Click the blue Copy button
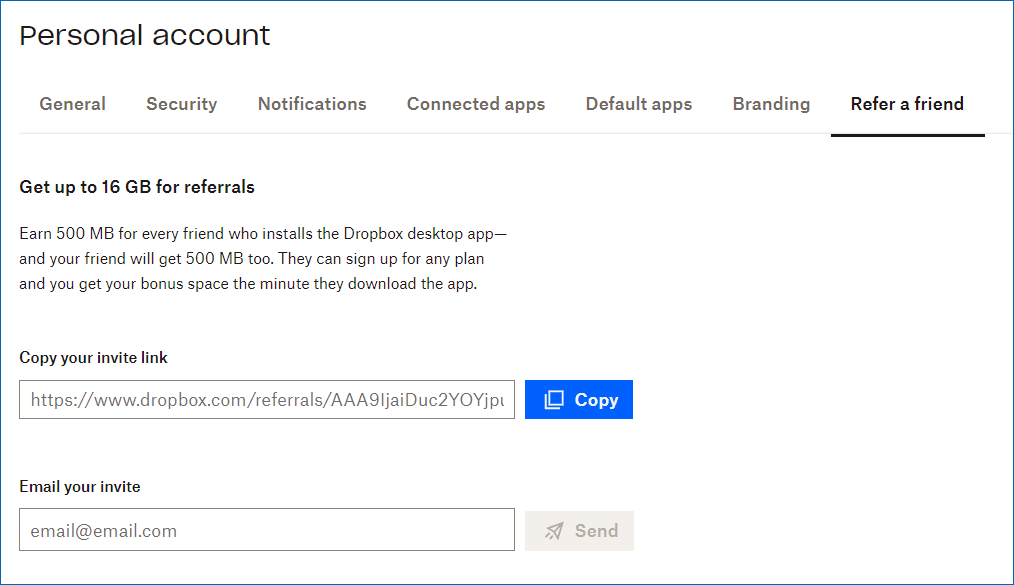The width and height of the screenshot is (1014, 585). [579, 399]
